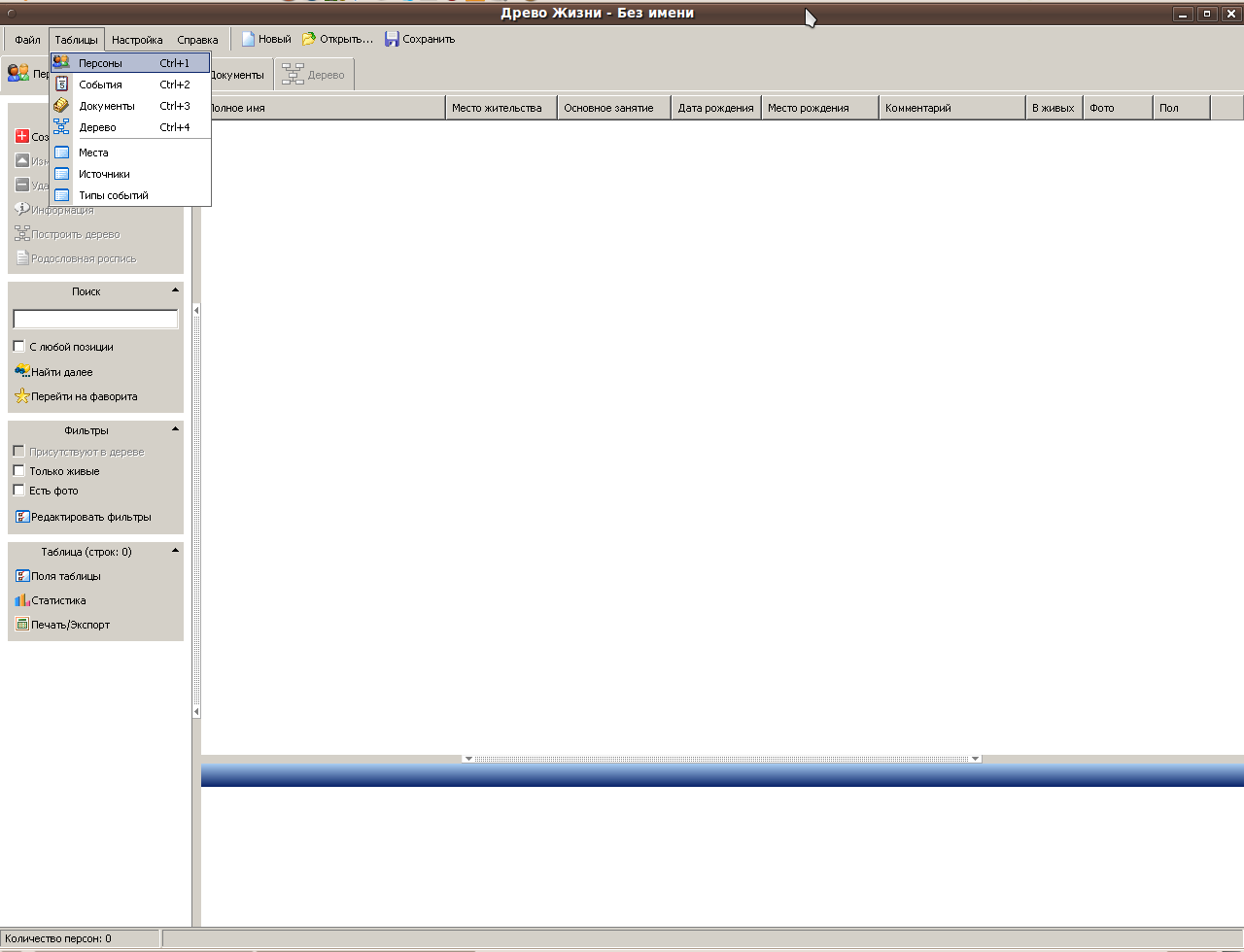
Task: Choose События from the Таблицы menu
Action: coord(130,85)
